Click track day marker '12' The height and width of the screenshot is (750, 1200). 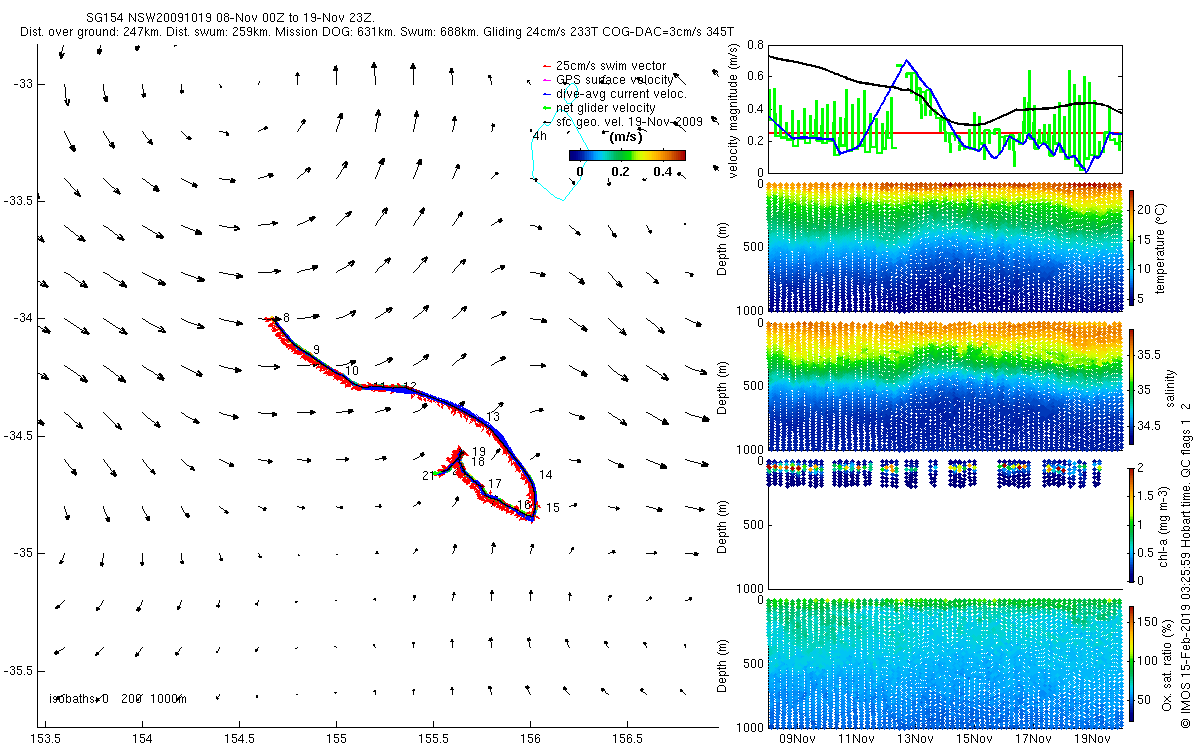coord(409,387)
